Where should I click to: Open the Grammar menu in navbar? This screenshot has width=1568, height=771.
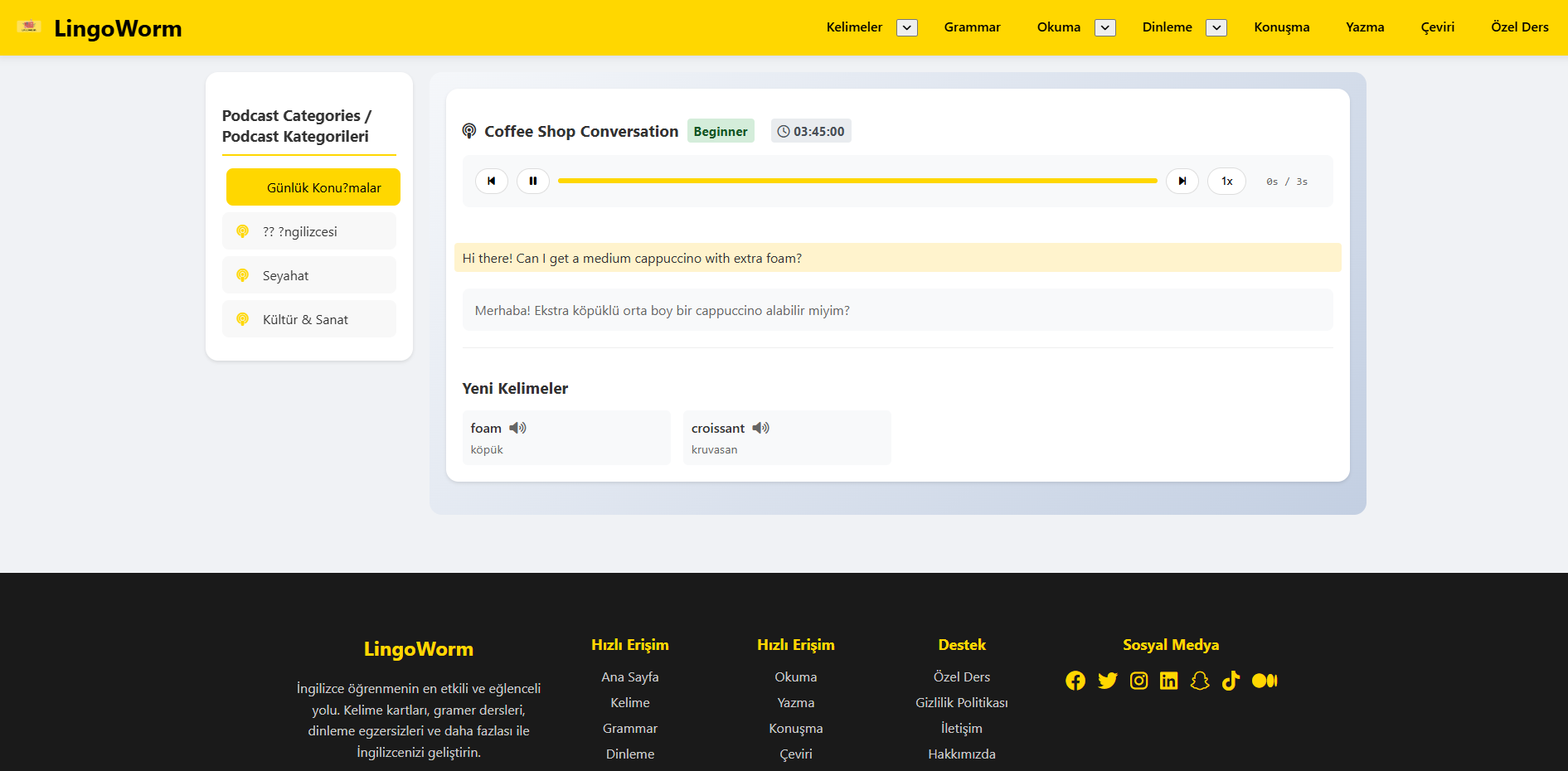[972, 27]
